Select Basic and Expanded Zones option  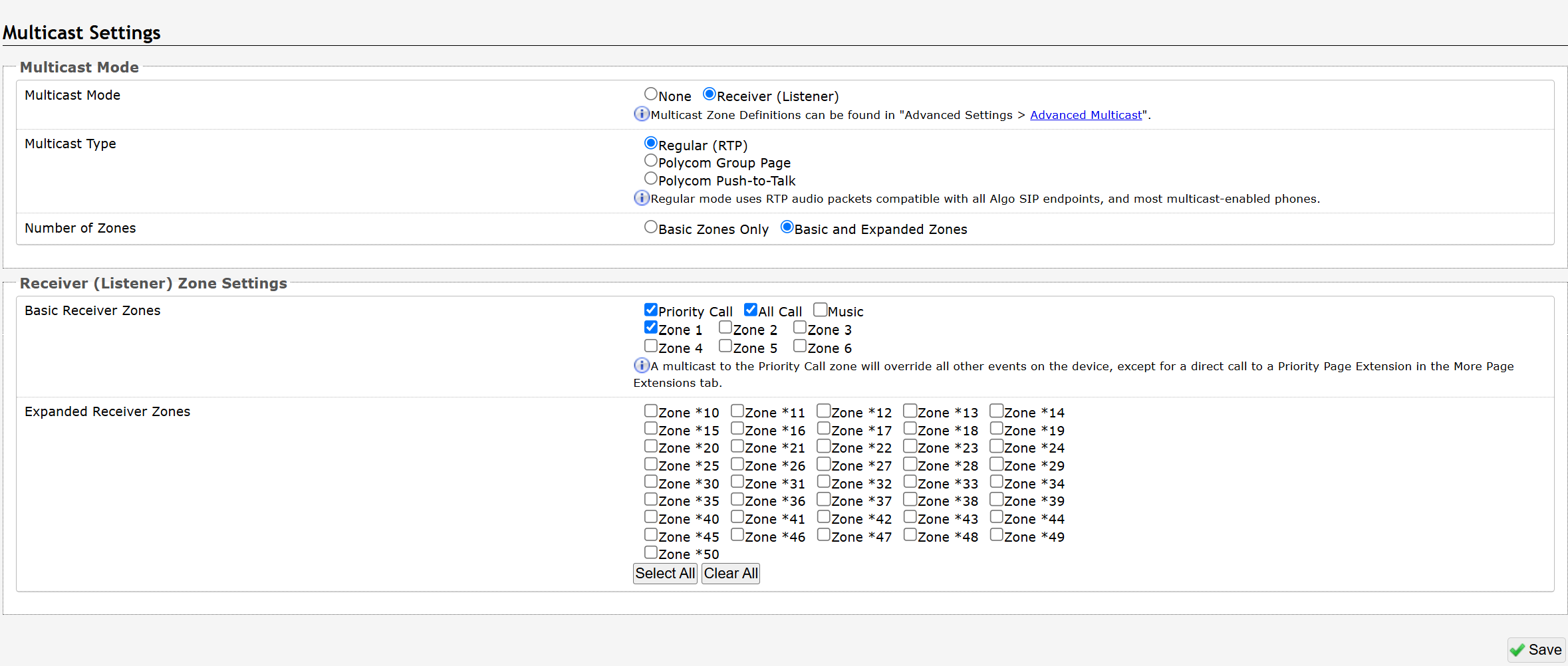[787, 227]
